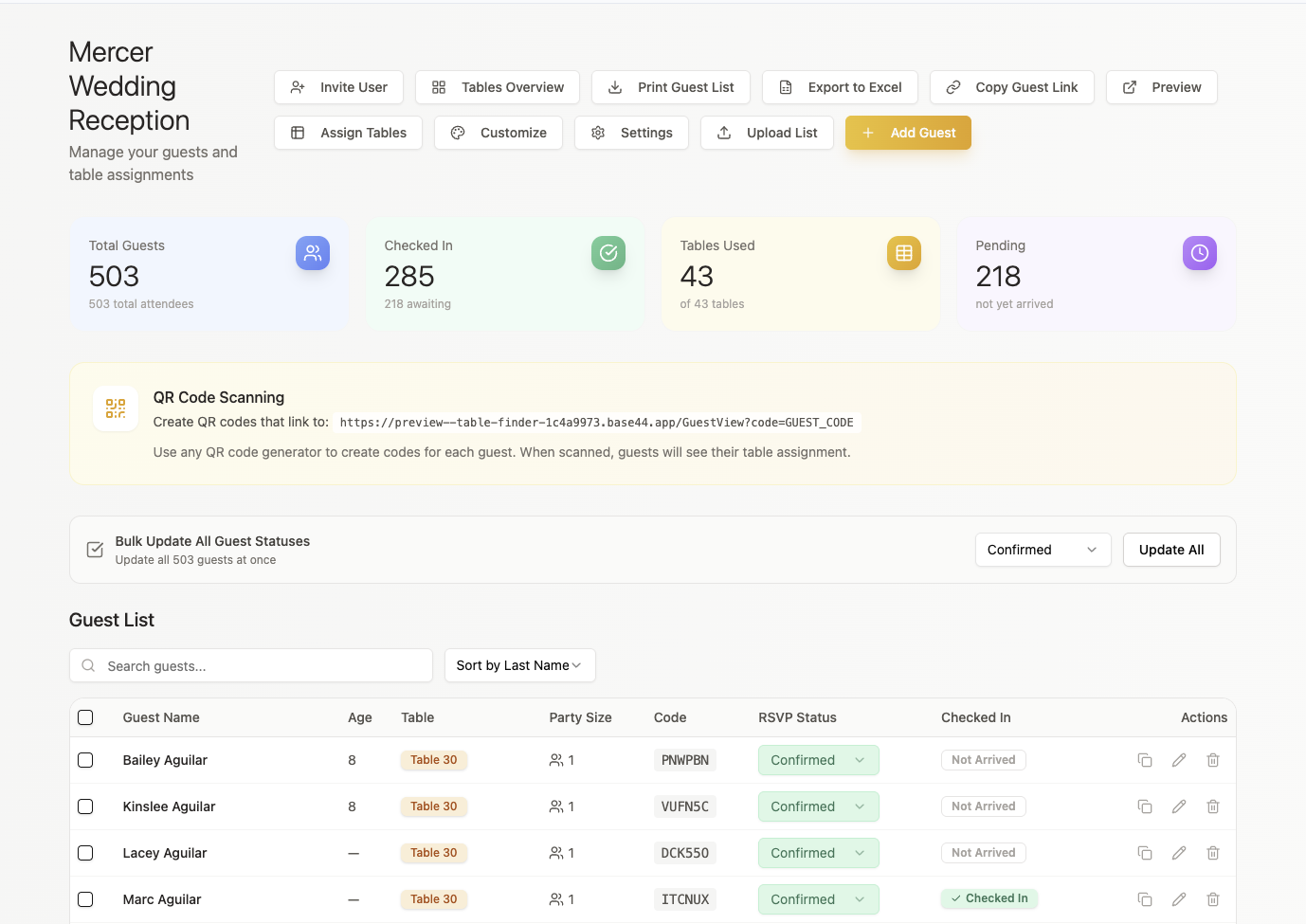The image size is (1306, 924).
Task: Copy the Lacey Aguilar guest row
Action: pyautogui.click(x=1145, y=853)
